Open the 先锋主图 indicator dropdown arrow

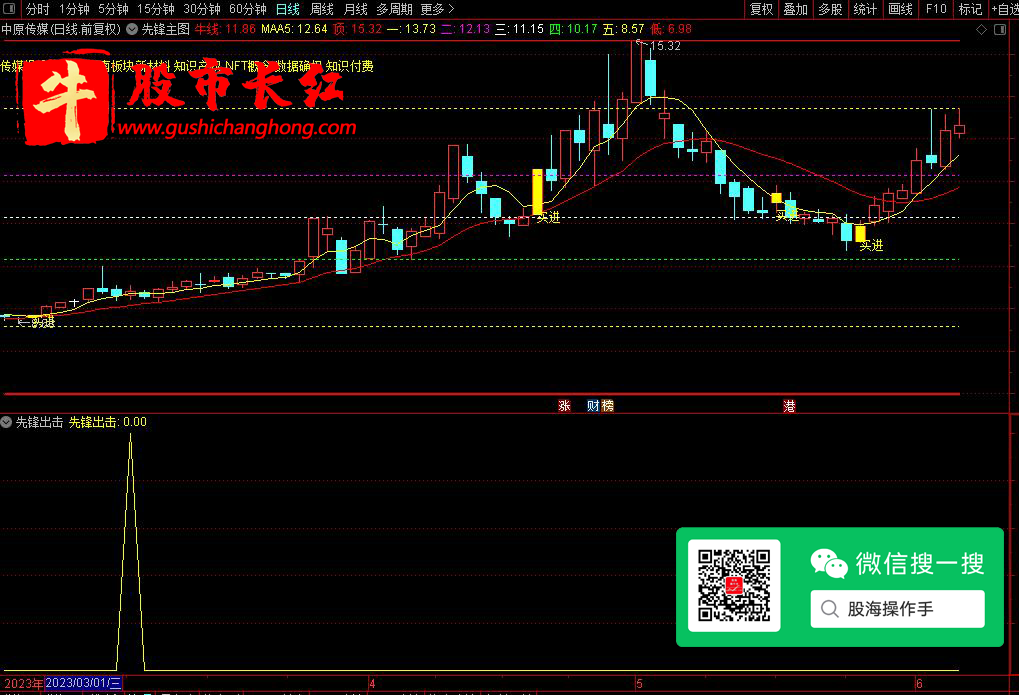(x=132, y=29)
